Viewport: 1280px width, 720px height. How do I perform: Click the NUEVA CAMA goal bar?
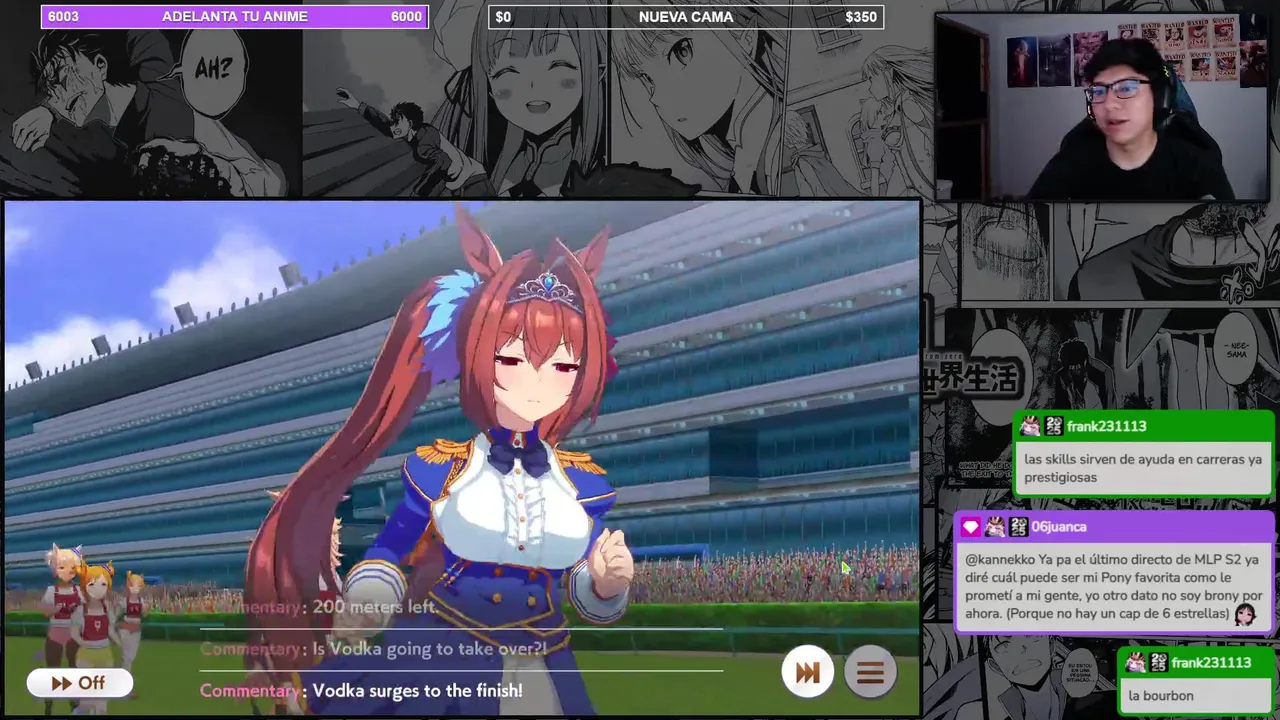tap(686, 16)
